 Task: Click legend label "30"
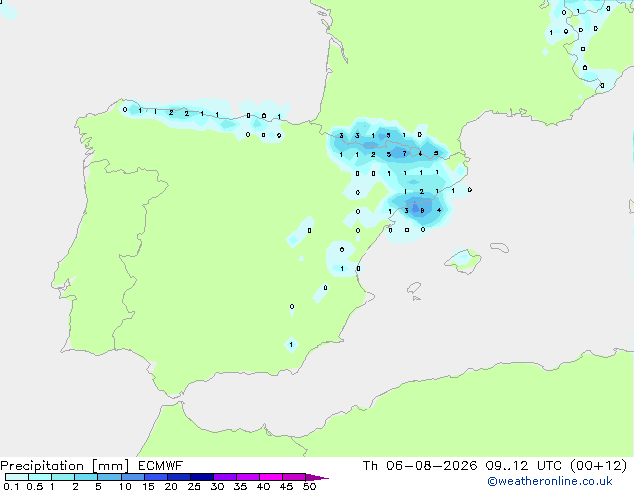click(217, 486)
